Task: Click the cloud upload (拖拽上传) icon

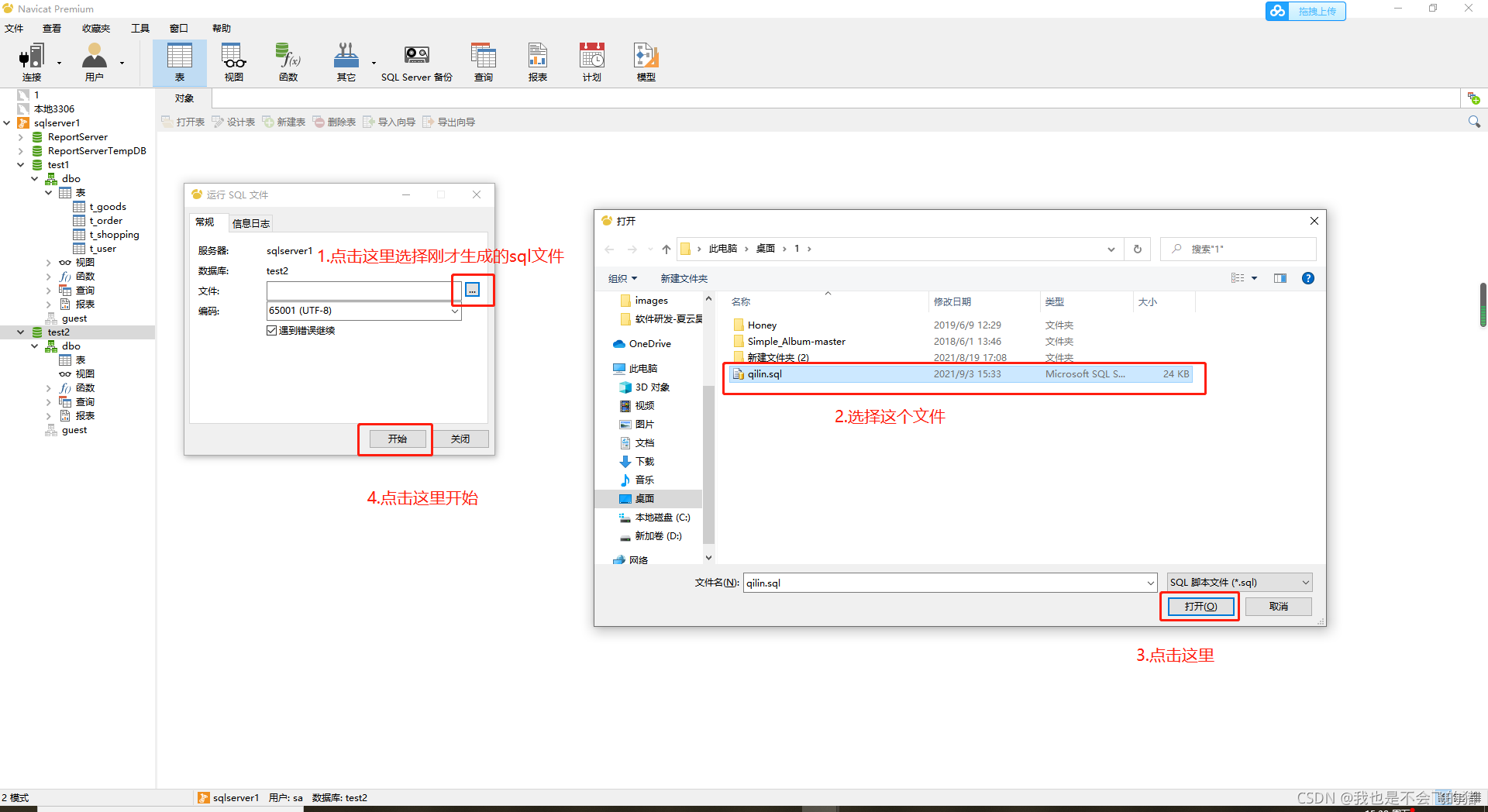Action: pyautogui.click(x=1306, y=11)
